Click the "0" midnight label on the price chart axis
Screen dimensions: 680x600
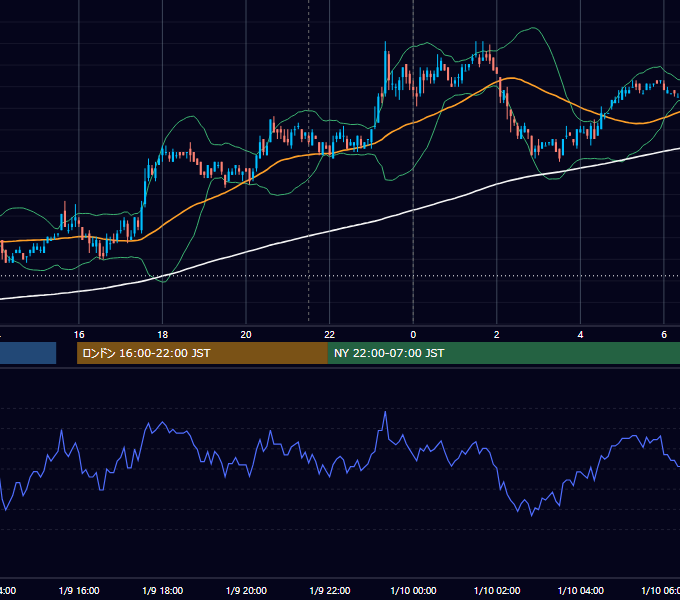point(413,335)
